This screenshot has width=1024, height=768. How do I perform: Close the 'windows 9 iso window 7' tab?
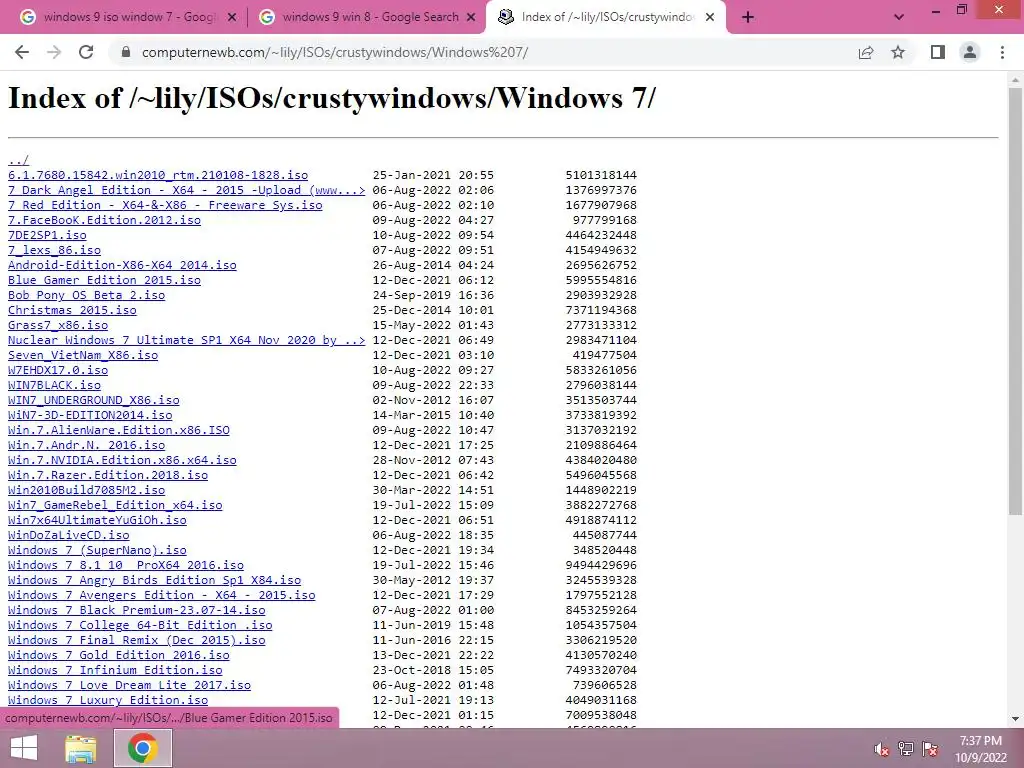click(x=232, y=18)
